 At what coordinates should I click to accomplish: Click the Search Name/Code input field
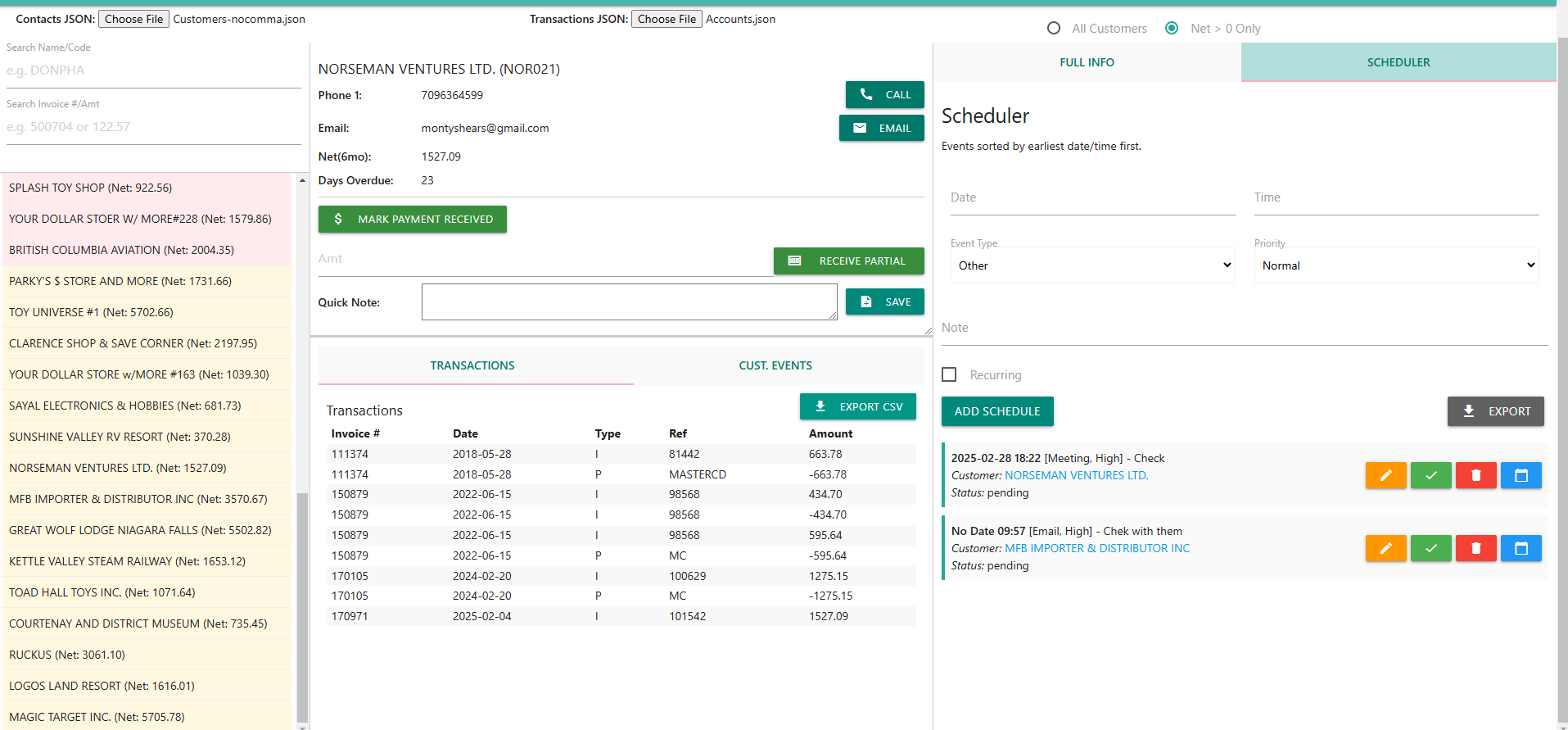153,70
